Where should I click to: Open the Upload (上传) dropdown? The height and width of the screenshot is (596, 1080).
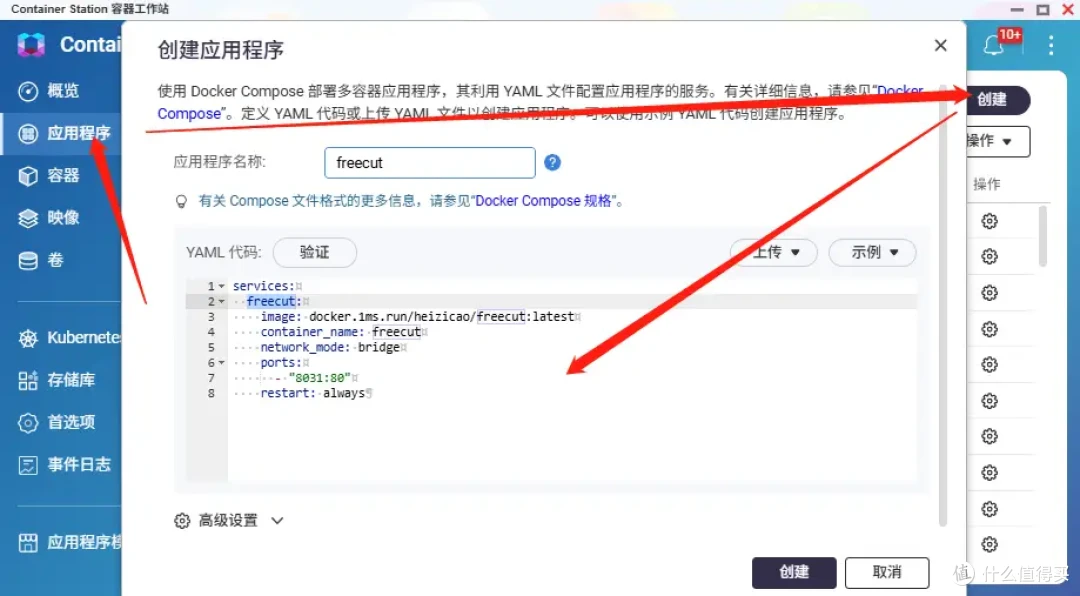tap(774, 252)
